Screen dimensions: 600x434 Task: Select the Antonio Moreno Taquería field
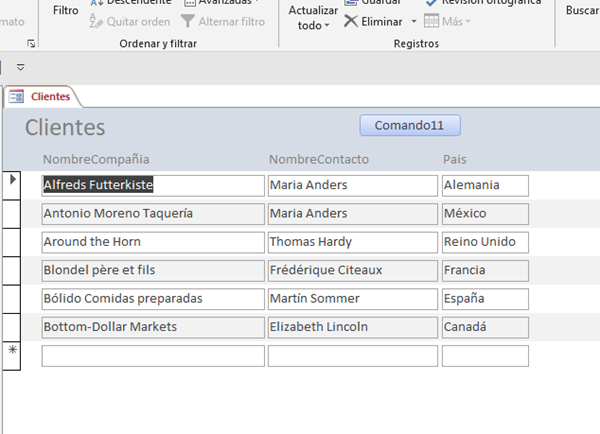[x=153, y=214]
